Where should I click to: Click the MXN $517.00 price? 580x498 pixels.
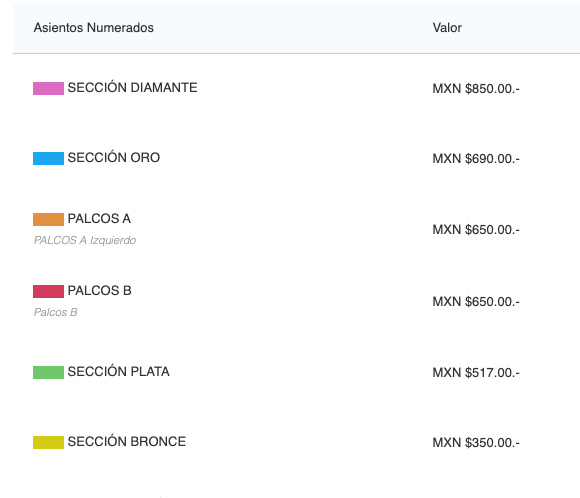click(476, 373)
